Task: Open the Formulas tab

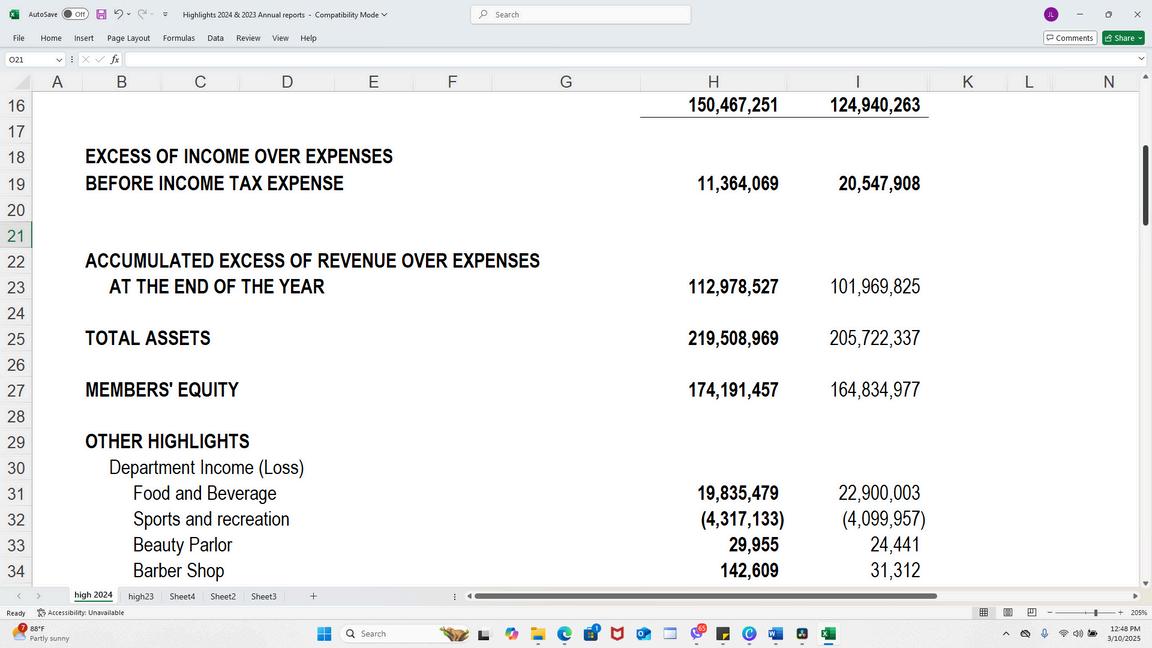Action: coord(179,38)
